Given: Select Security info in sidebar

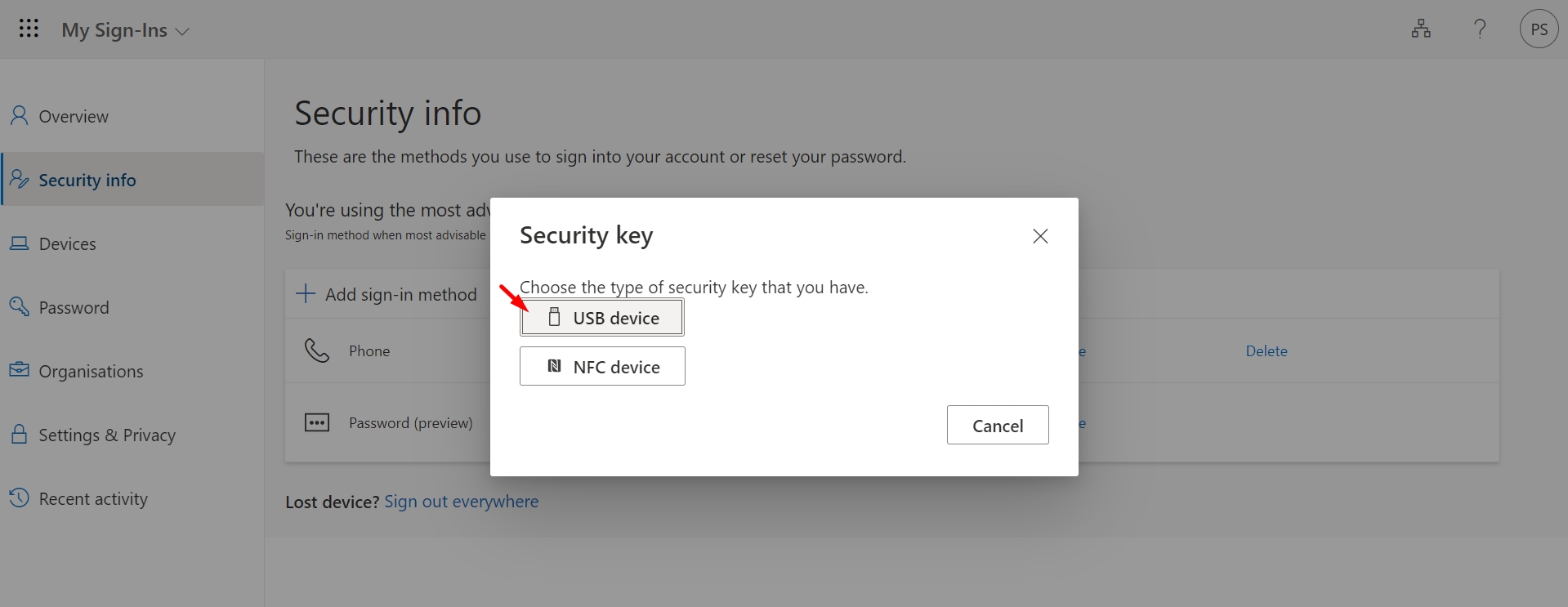Looking at the screenshot, I should tap(87, 180).
